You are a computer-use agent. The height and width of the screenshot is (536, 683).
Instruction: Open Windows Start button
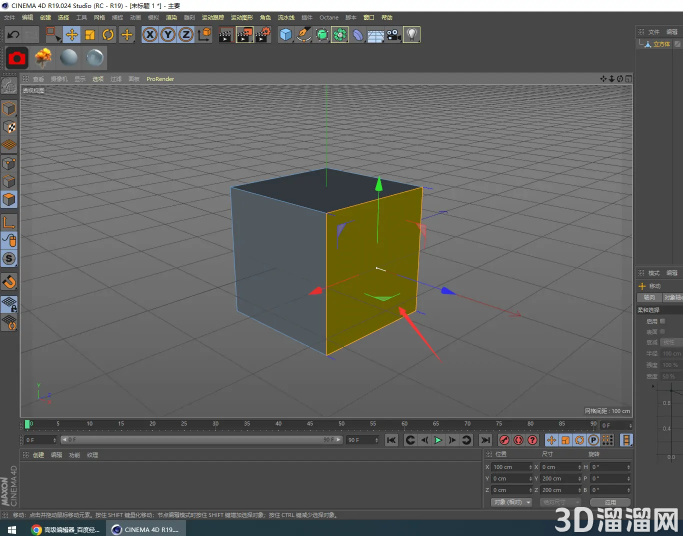pos(12,529)
